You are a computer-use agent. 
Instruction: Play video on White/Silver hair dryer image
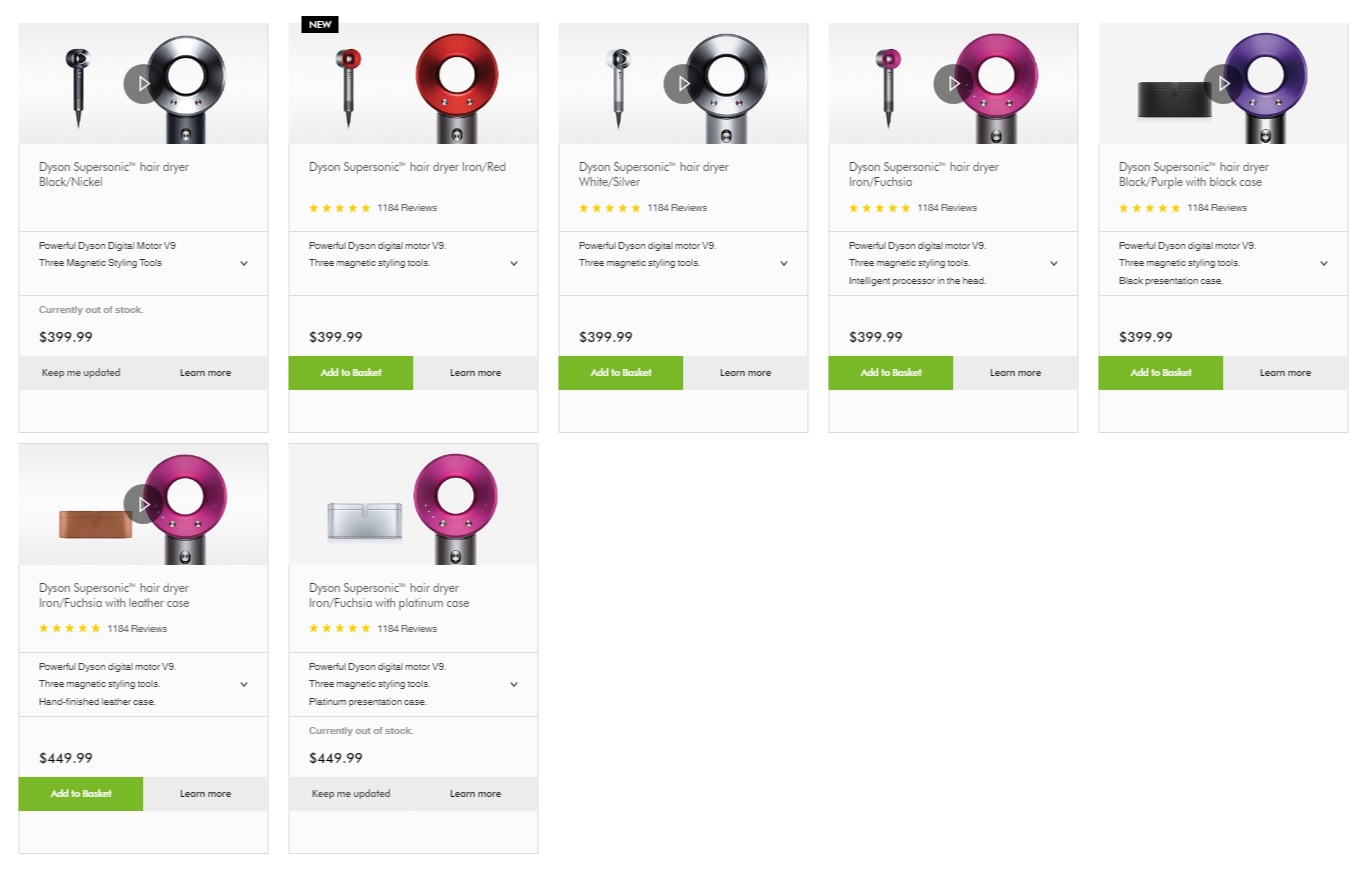click(x=683, y=84)
